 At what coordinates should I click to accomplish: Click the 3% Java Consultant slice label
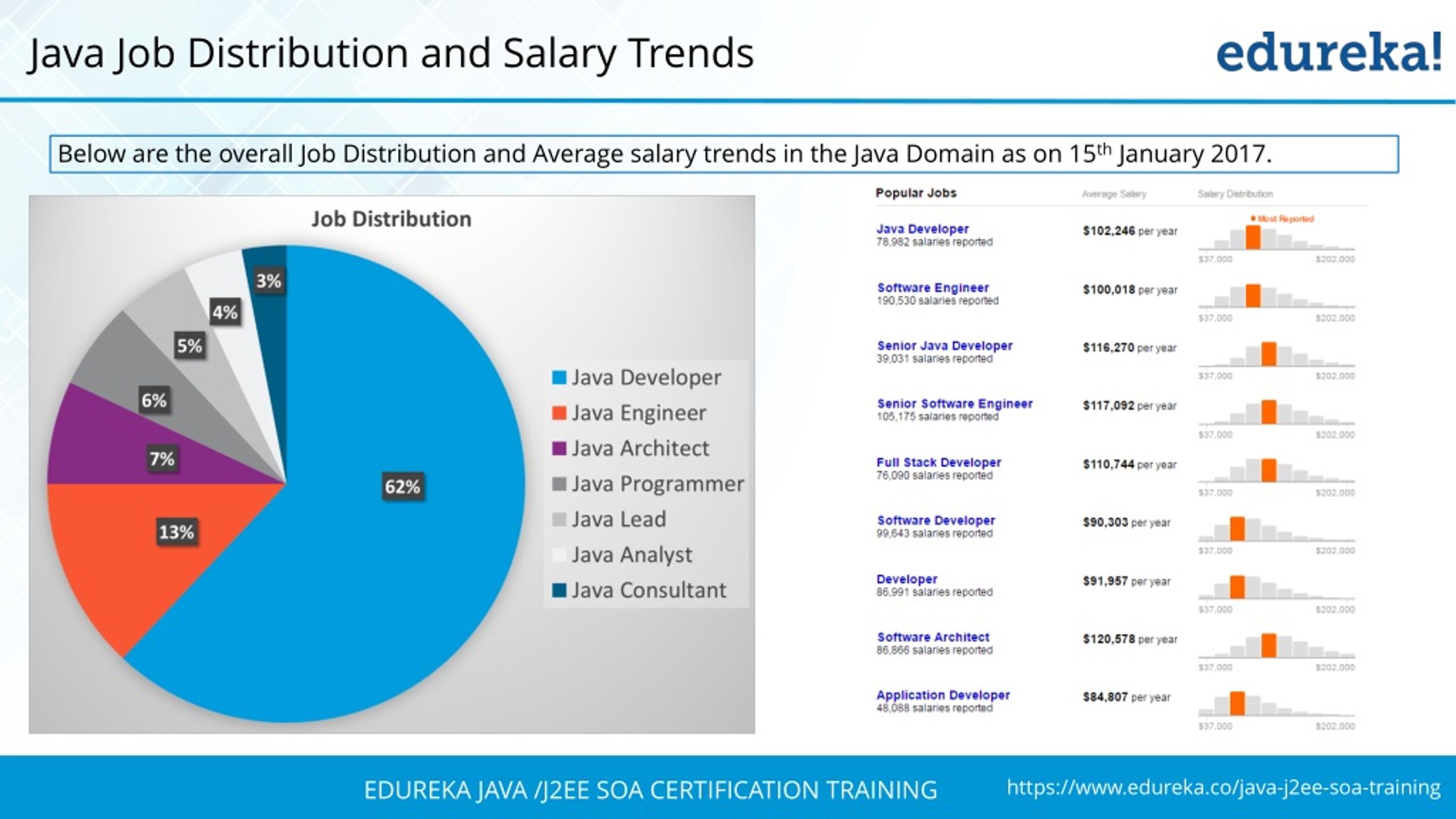point(268,281)
